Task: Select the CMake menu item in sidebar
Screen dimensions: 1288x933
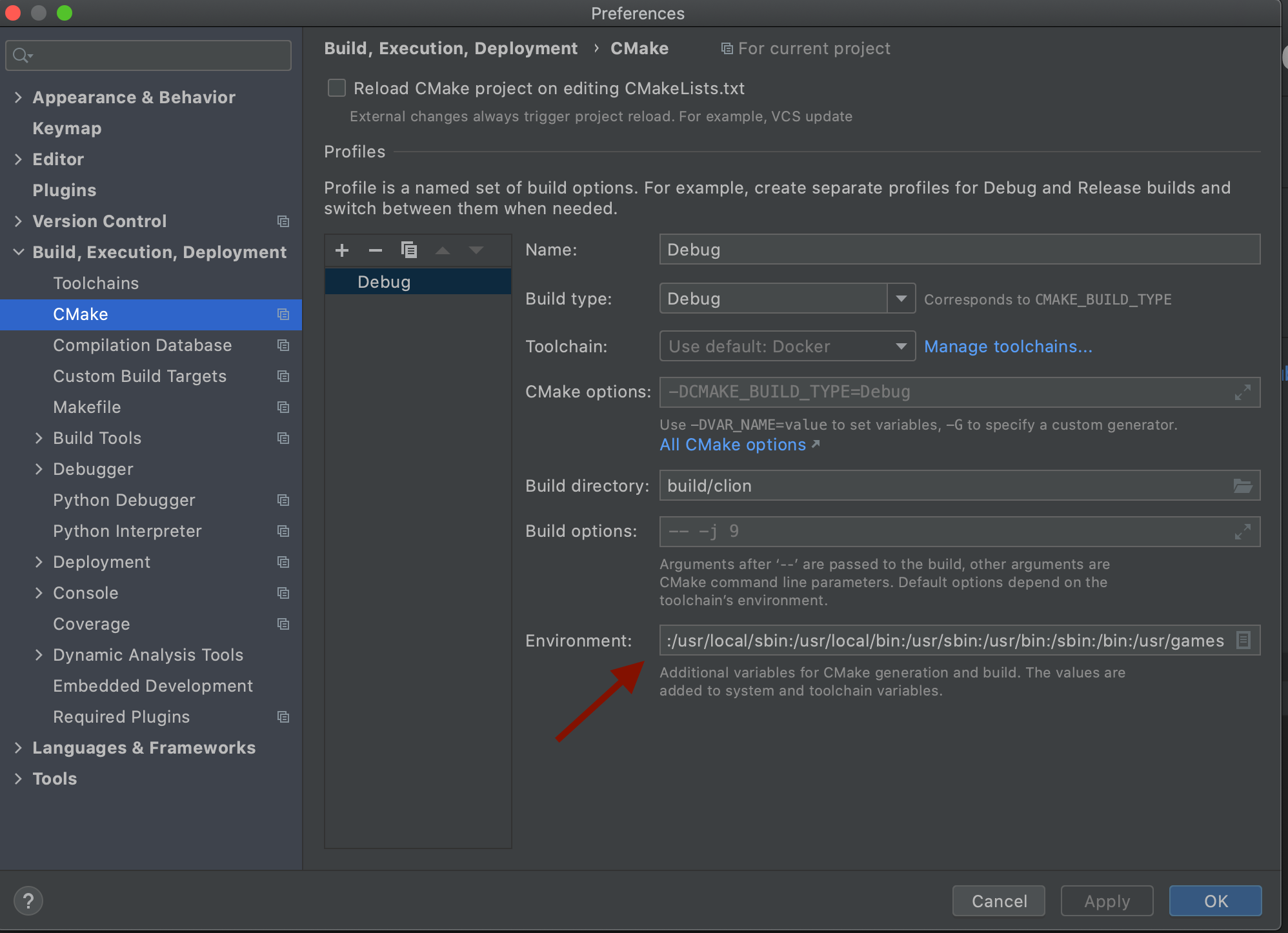Action: (79, 314)
